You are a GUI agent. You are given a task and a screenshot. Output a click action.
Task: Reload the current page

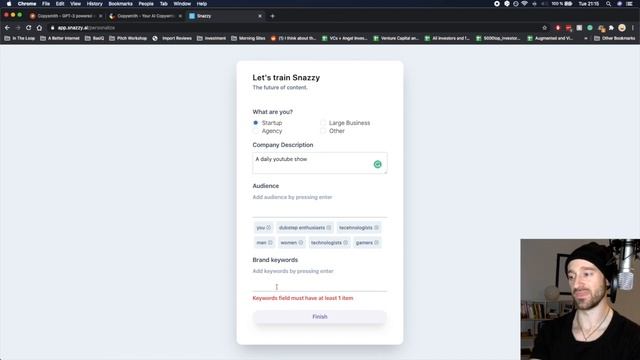(x=29, y=28)
